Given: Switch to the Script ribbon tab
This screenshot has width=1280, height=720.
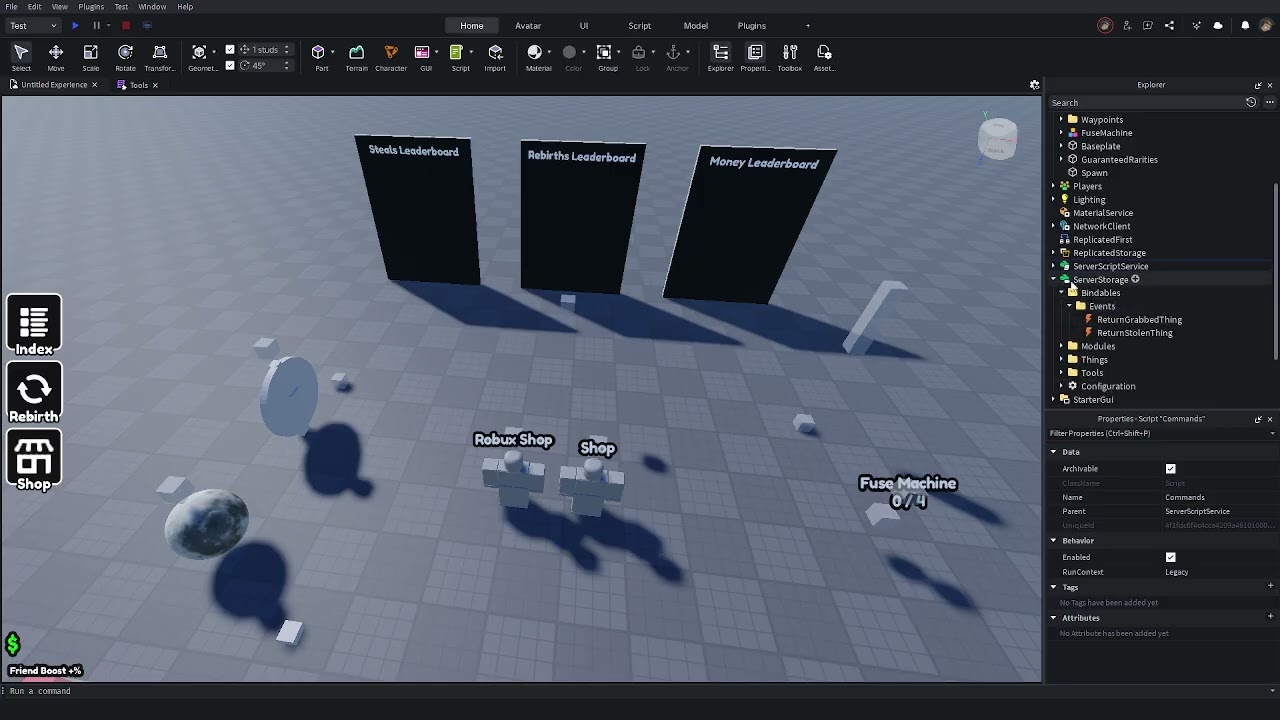Looking at the screenshot, I should [640, 26].
